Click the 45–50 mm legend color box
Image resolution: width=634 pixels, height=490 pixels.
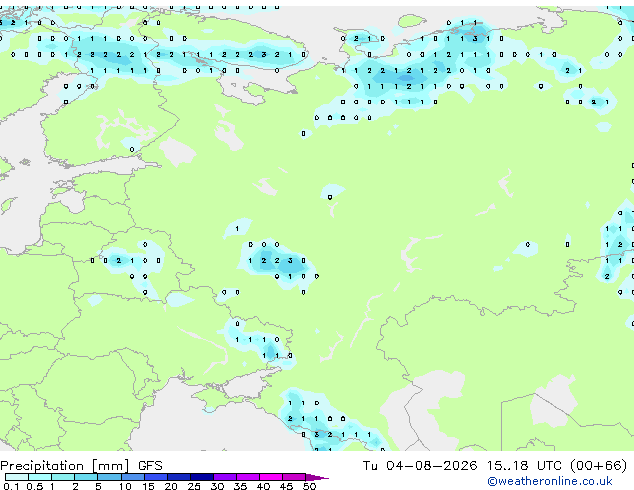tap(294, 477)
